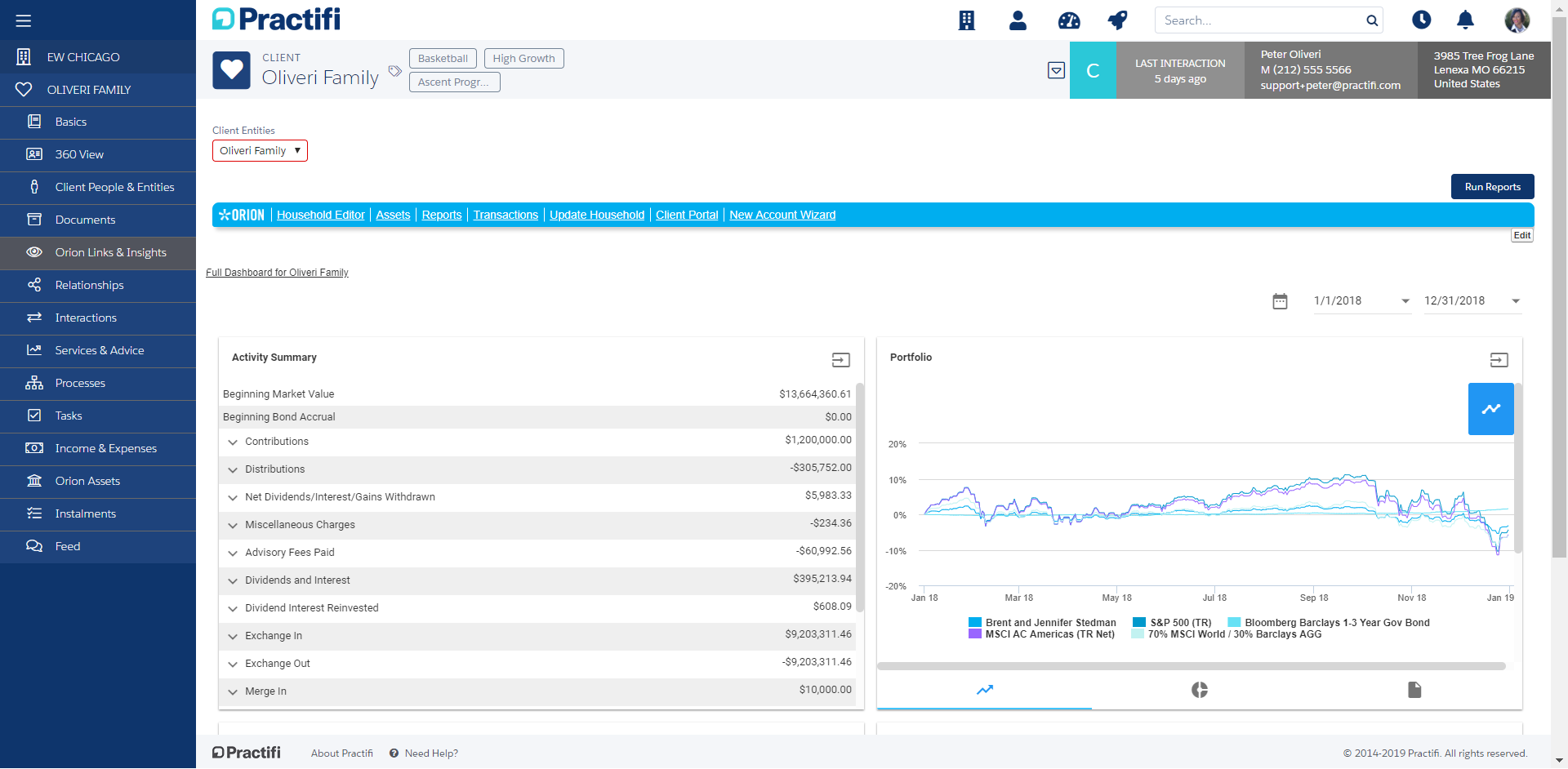The width and height of the screenshot is (1568, 769).
Task: Open the 1/1/2018 start date dropdown
Action: point(1361,300)
